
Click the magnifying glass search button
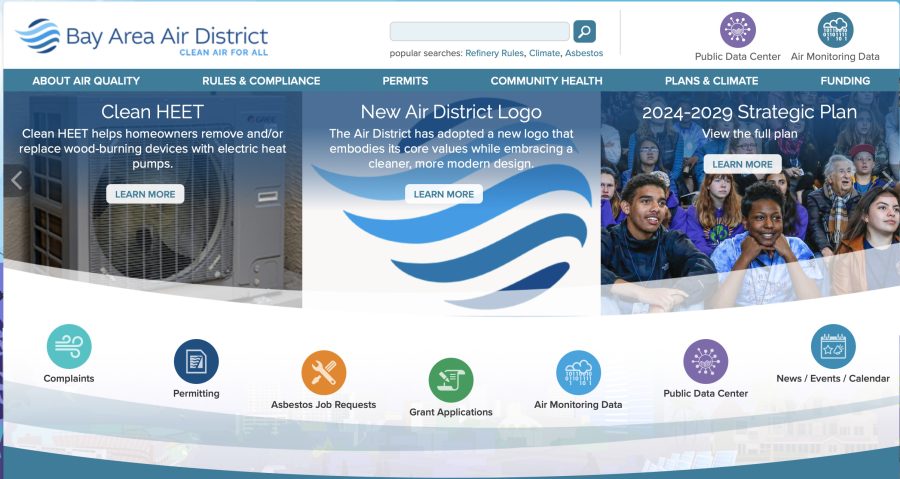(x=584, y=32)
